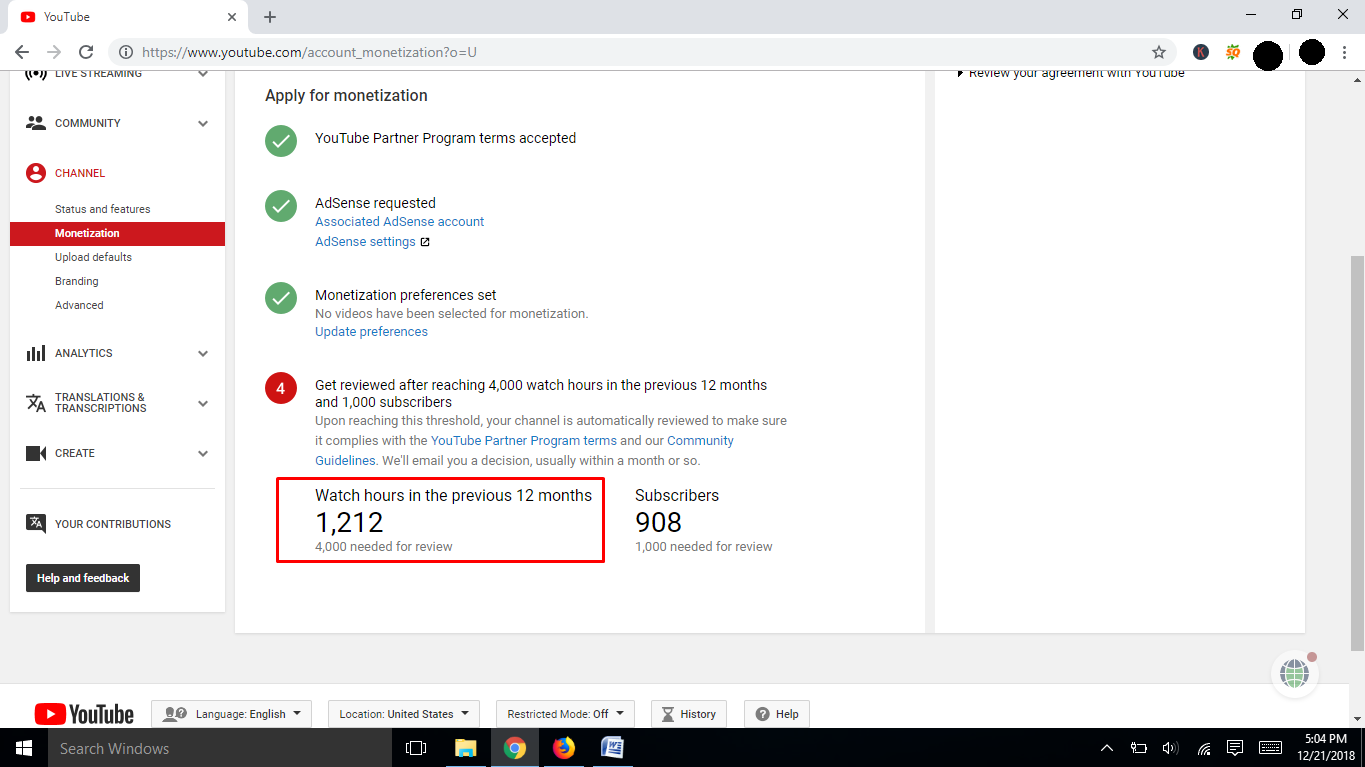Expand the Create sidebar section
The width and height of the screenshot is (1365, 767).
coord(203,454)
